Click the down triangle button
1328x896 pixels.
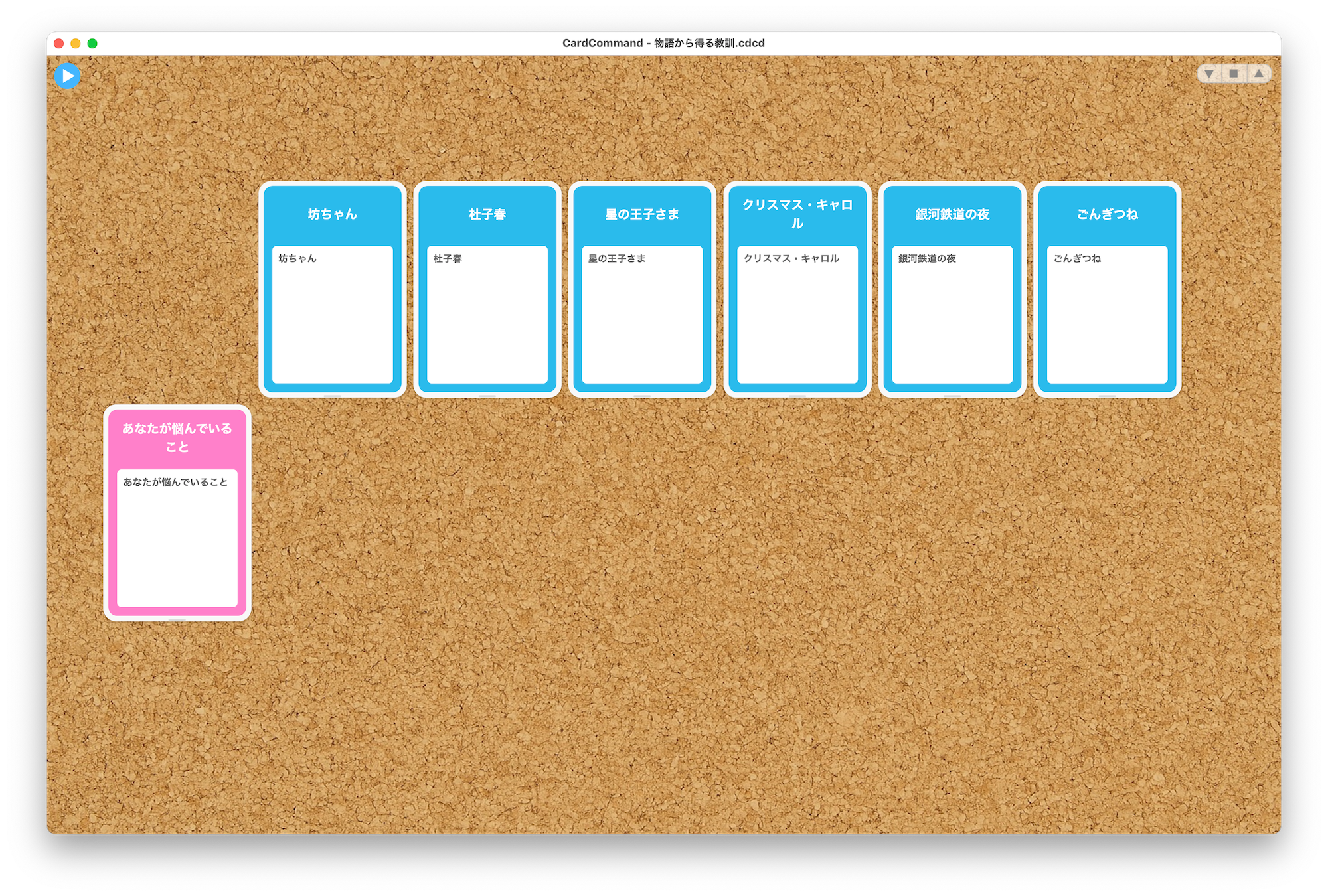pos(1209,74)
